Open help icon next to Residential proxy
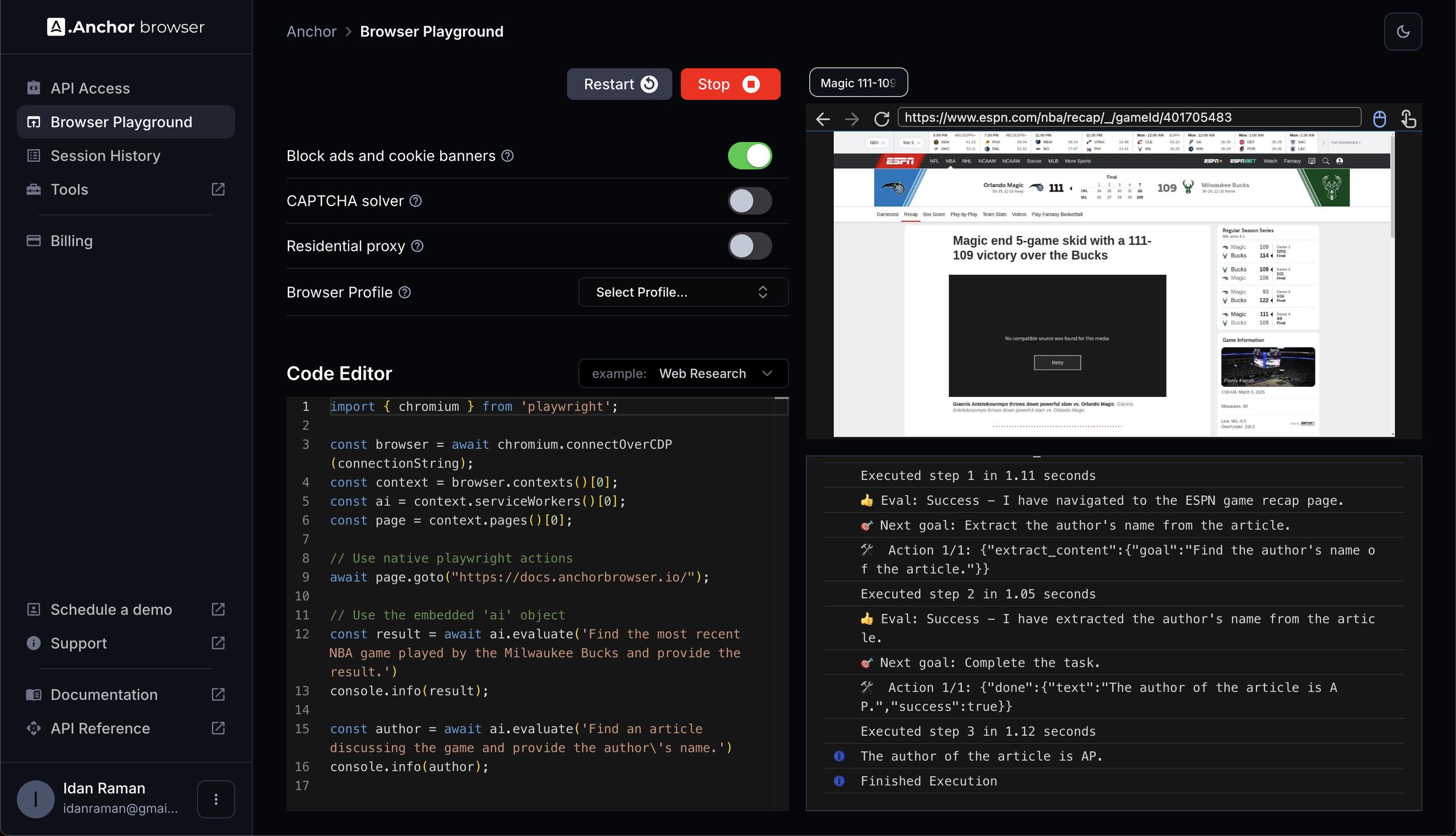 [x=417, y=246]
